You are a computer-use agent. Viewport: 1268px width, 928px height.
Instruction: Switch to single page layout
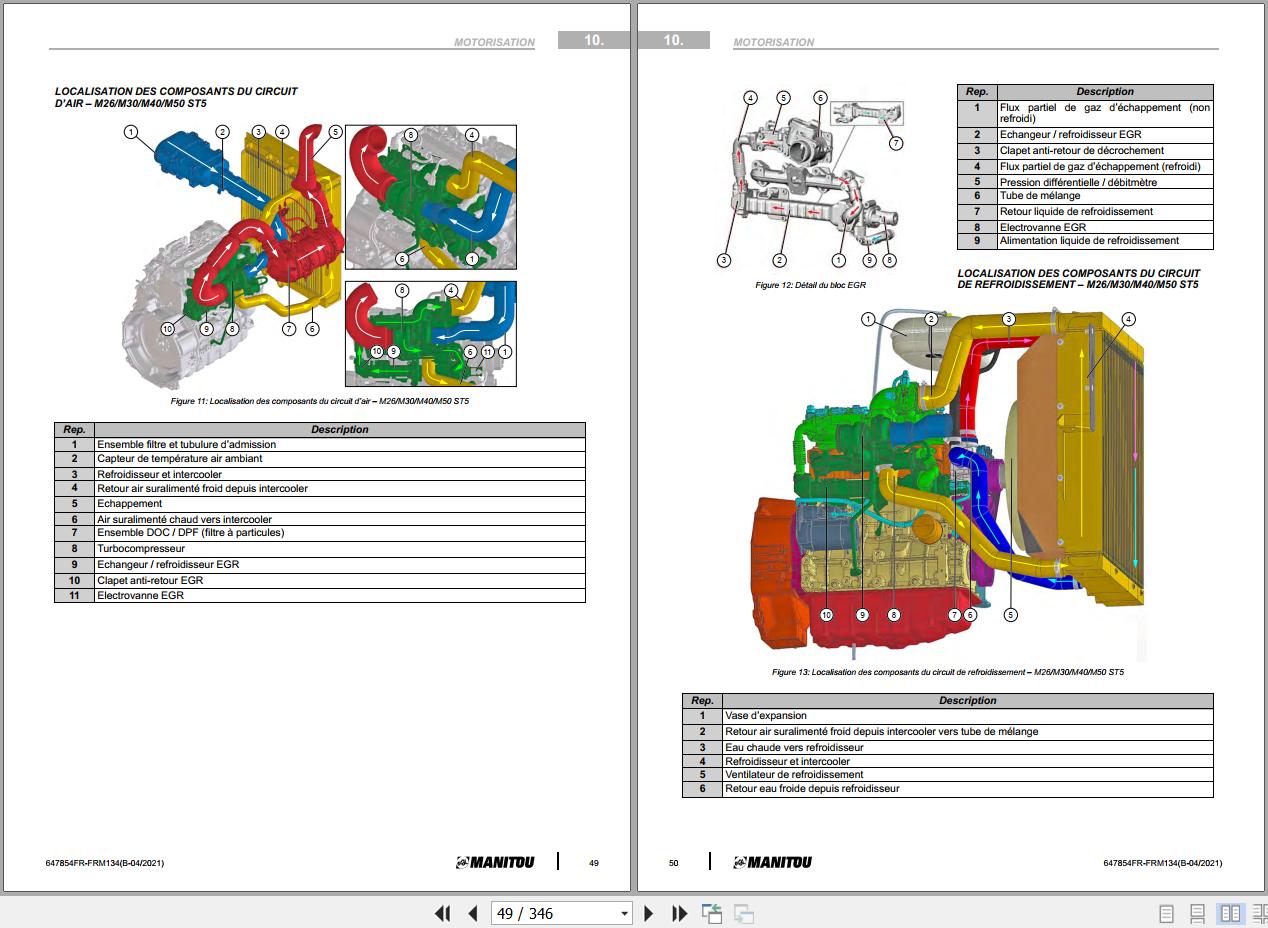(x=1166, y=913)
